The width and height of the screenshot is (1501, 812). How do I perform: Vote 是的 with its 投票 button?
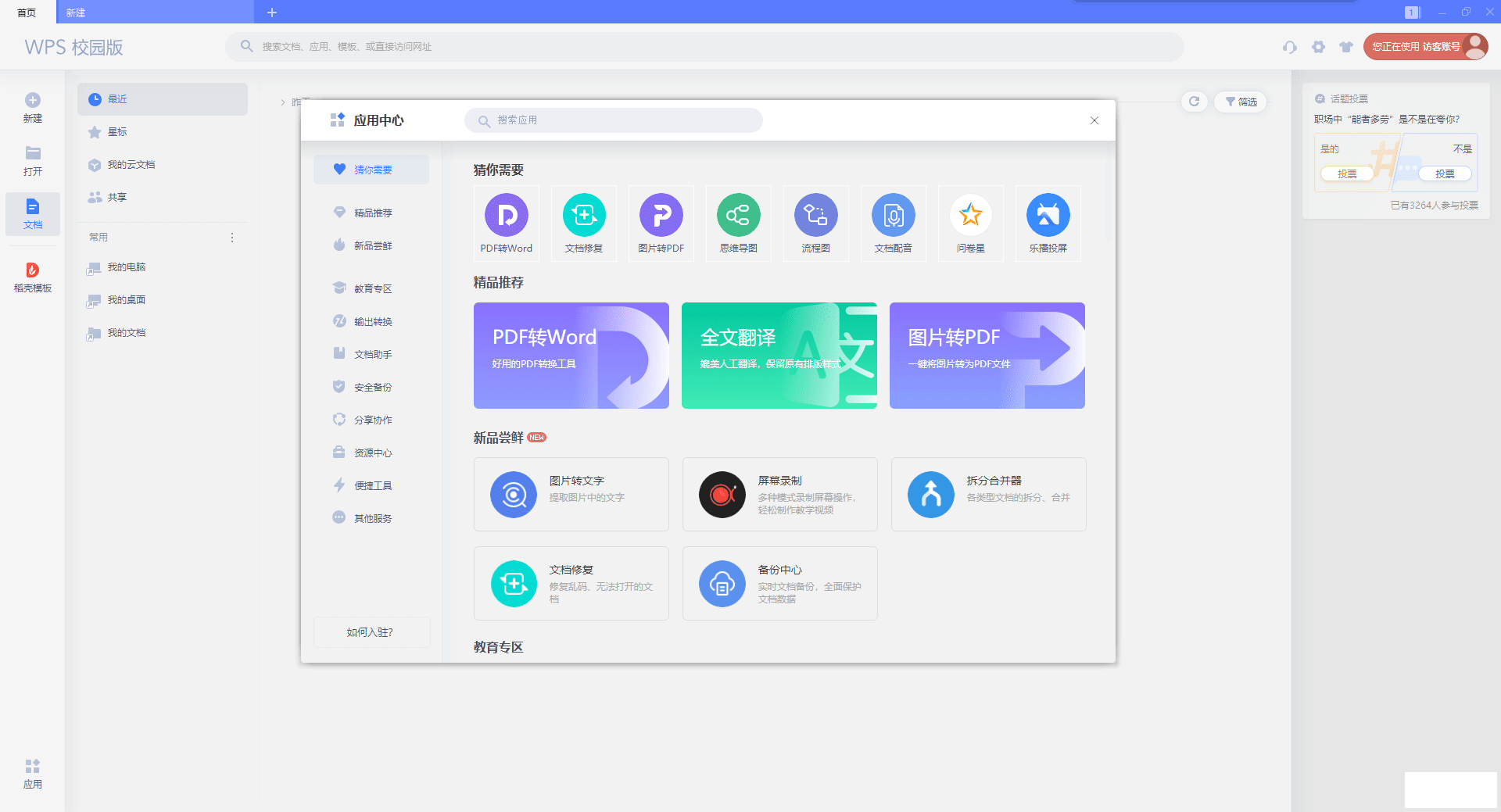[1347, 173]
